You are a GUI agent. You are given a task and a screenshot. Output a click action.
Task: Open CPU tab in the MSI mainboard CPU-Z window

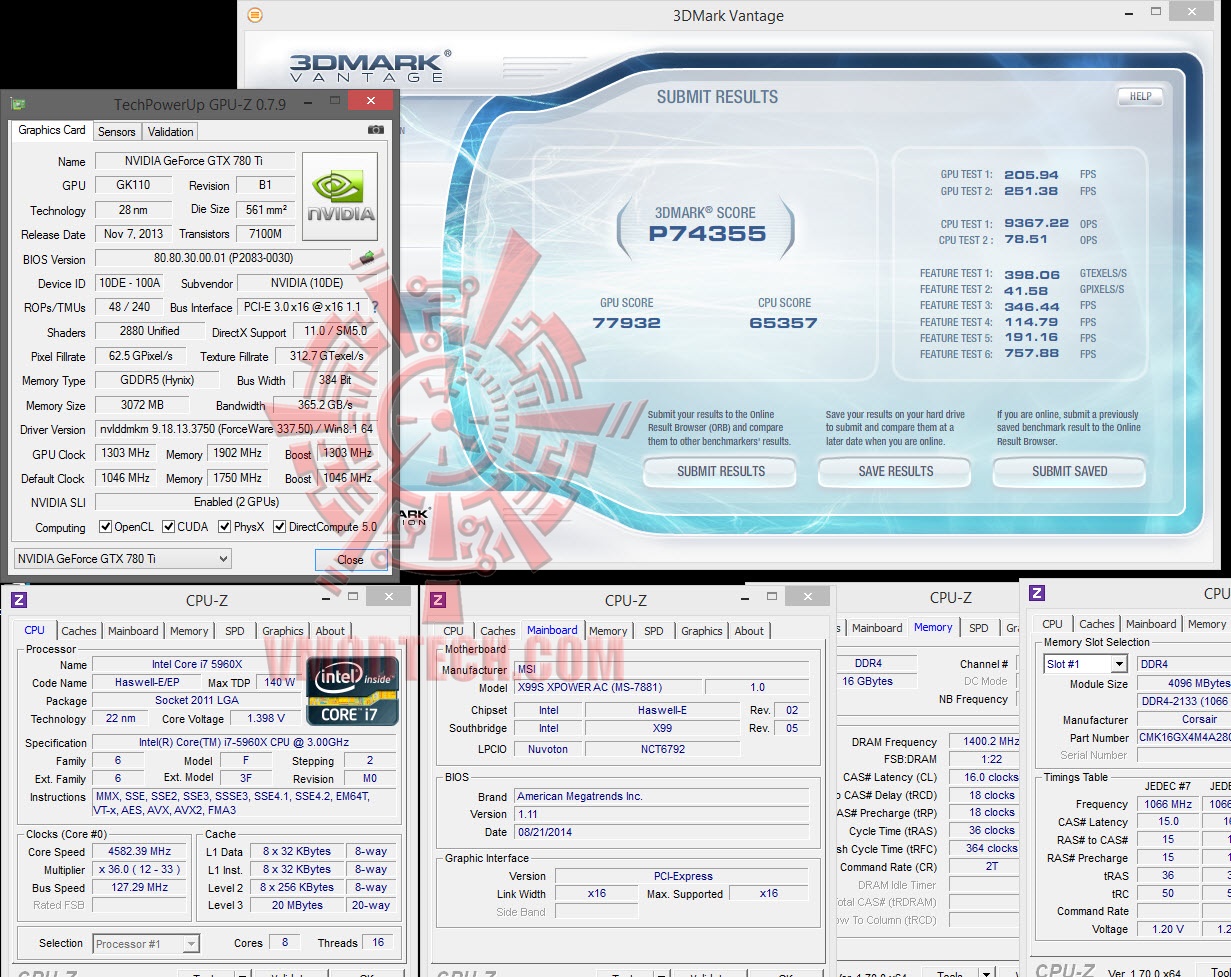coord(453,631)
